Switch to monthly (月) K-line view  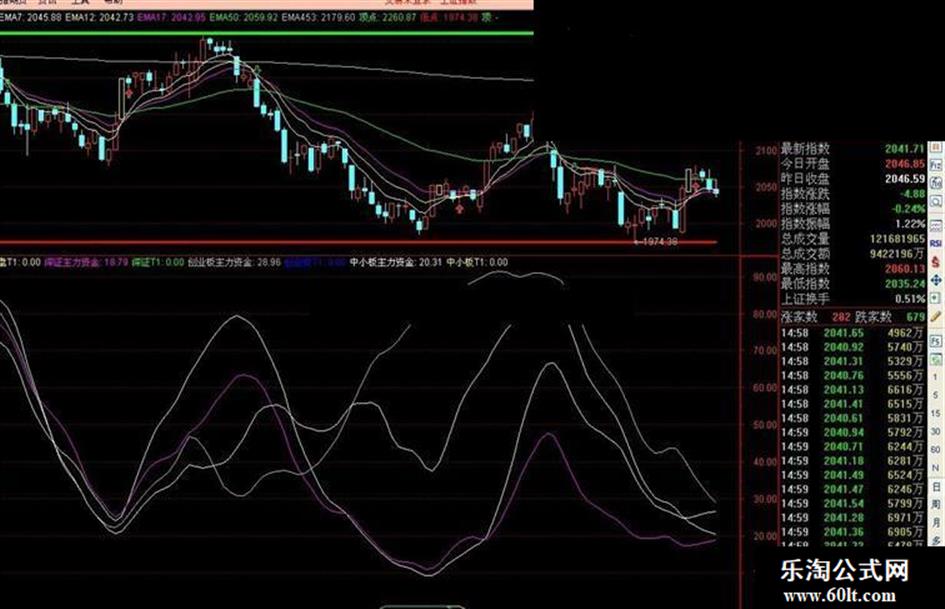pyautogui.click(x=936, y=522)
